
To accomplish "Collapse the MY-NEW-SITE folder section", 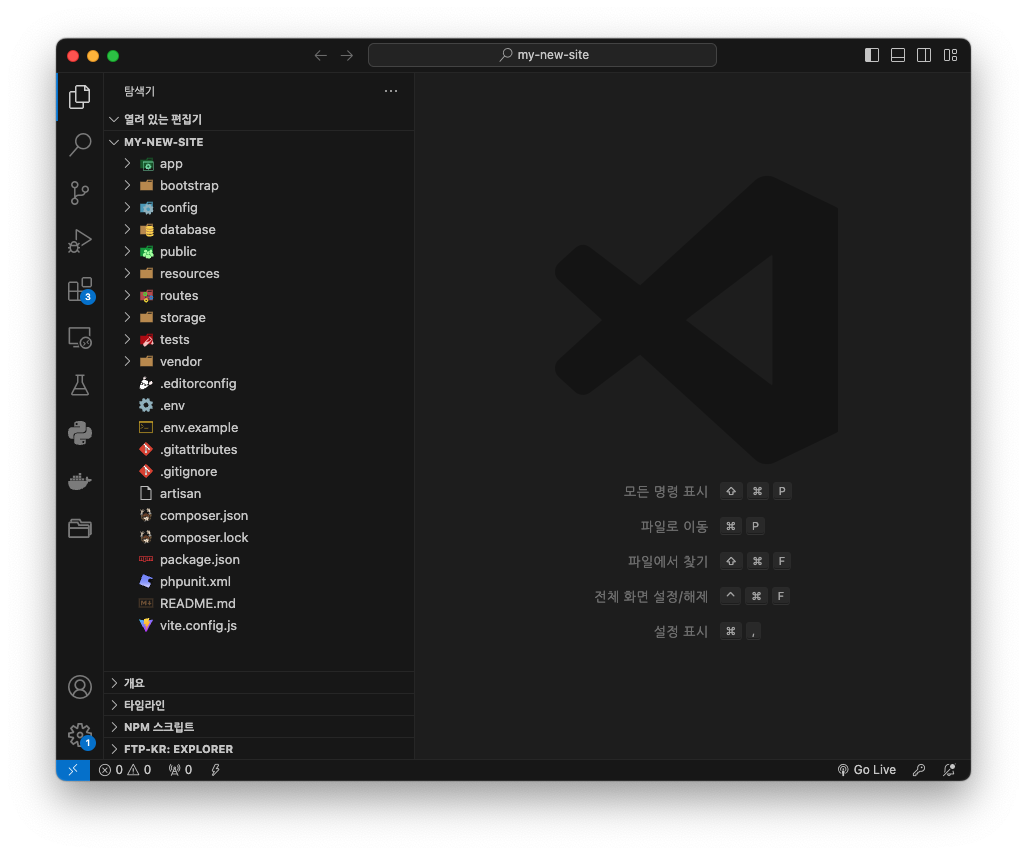I will 261,142.
